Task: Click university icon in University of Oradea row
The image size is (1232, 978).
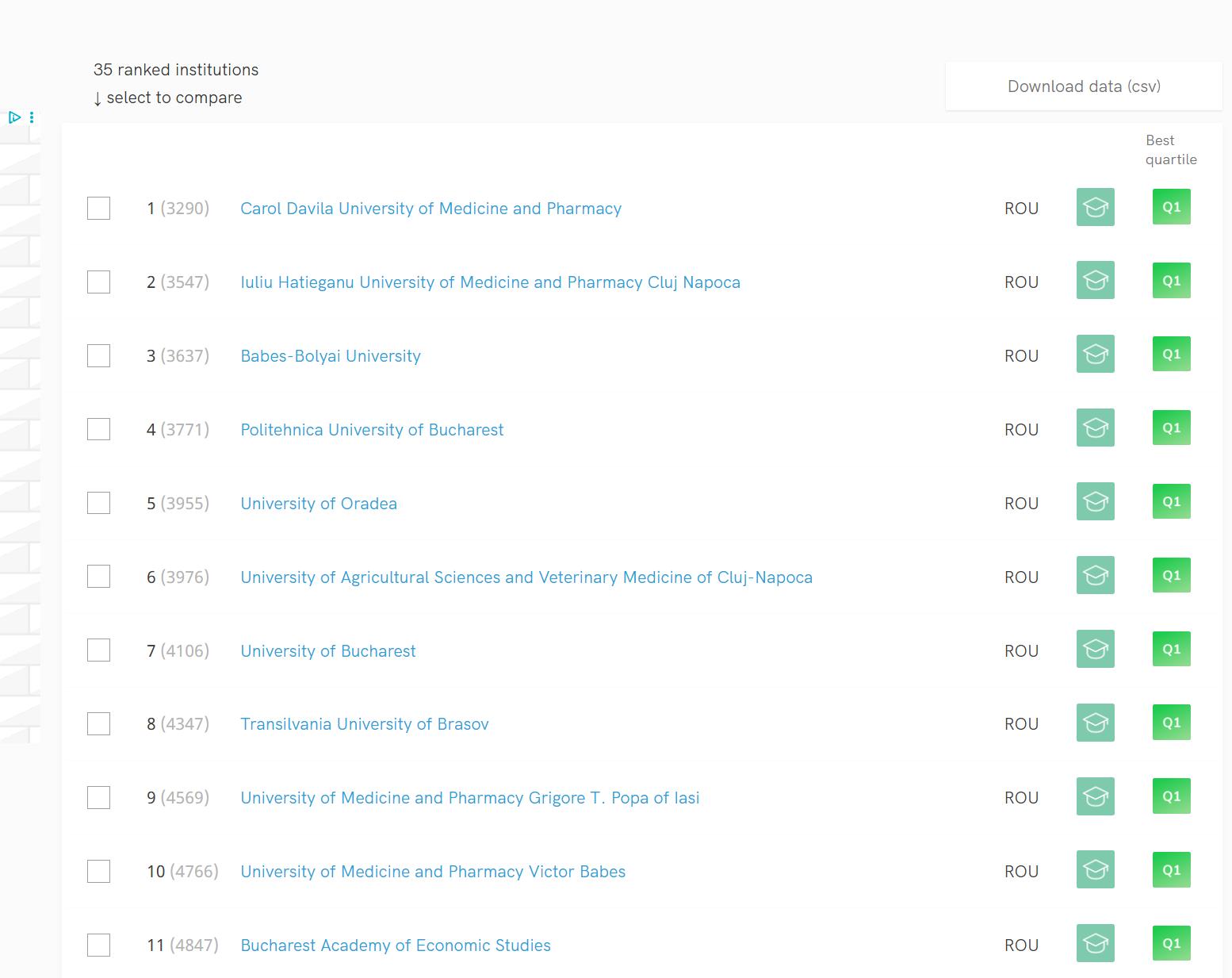Action: pyautogui.click(x=1095, y=501)
